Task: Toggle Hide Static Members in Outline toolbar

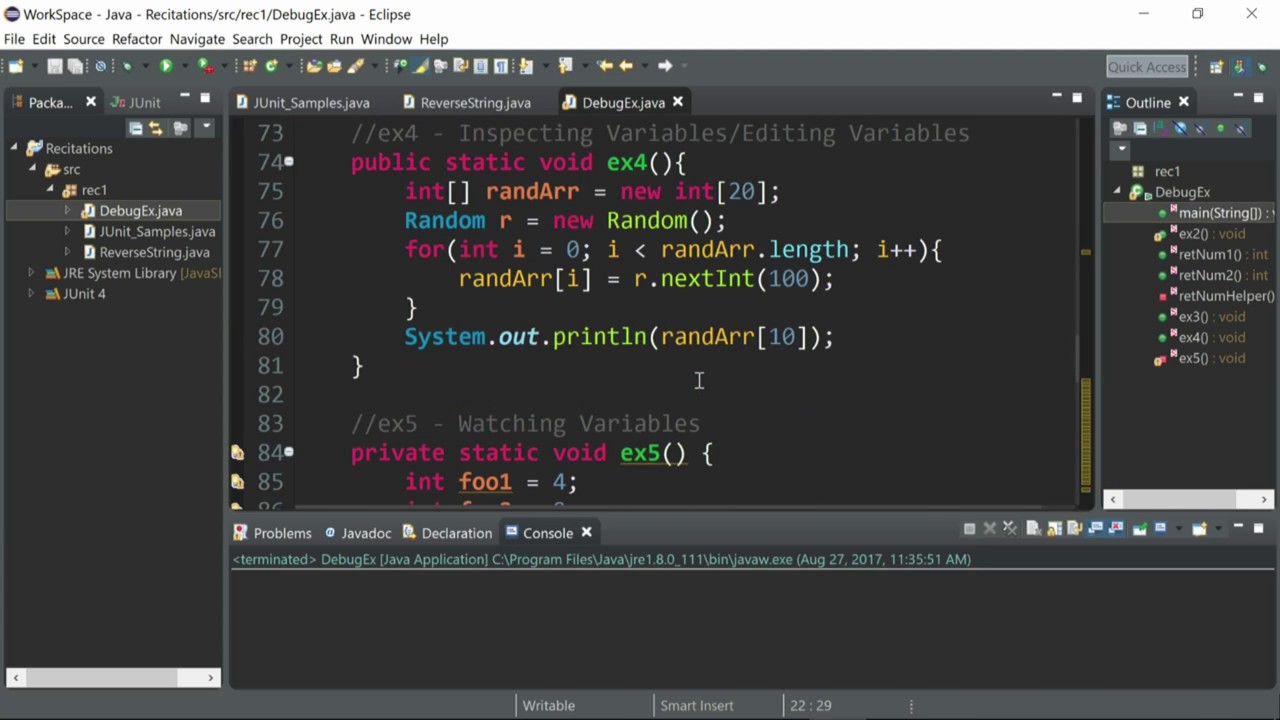Action: pyautogui.click(x=1200, y=128)
